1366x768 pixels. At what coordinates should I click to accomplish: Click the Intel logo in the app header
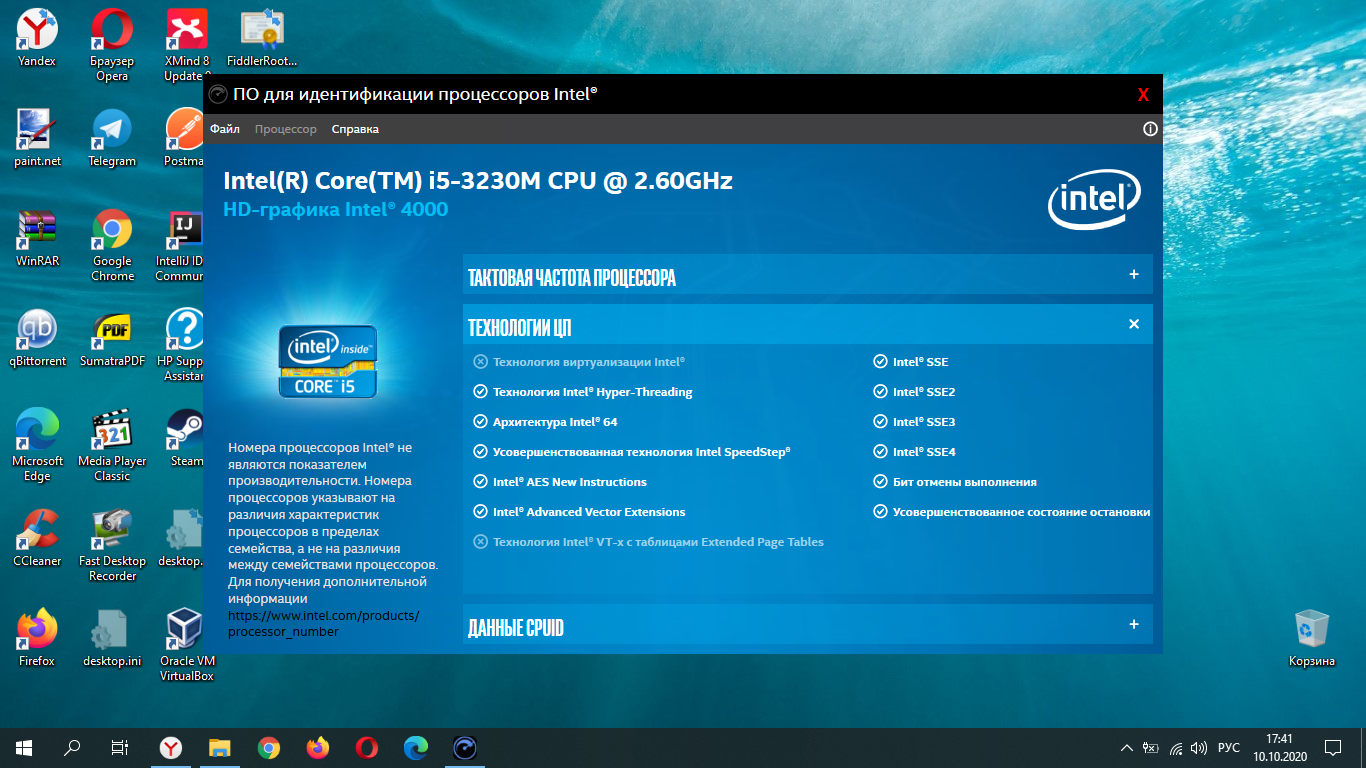tap(1094, 200)
